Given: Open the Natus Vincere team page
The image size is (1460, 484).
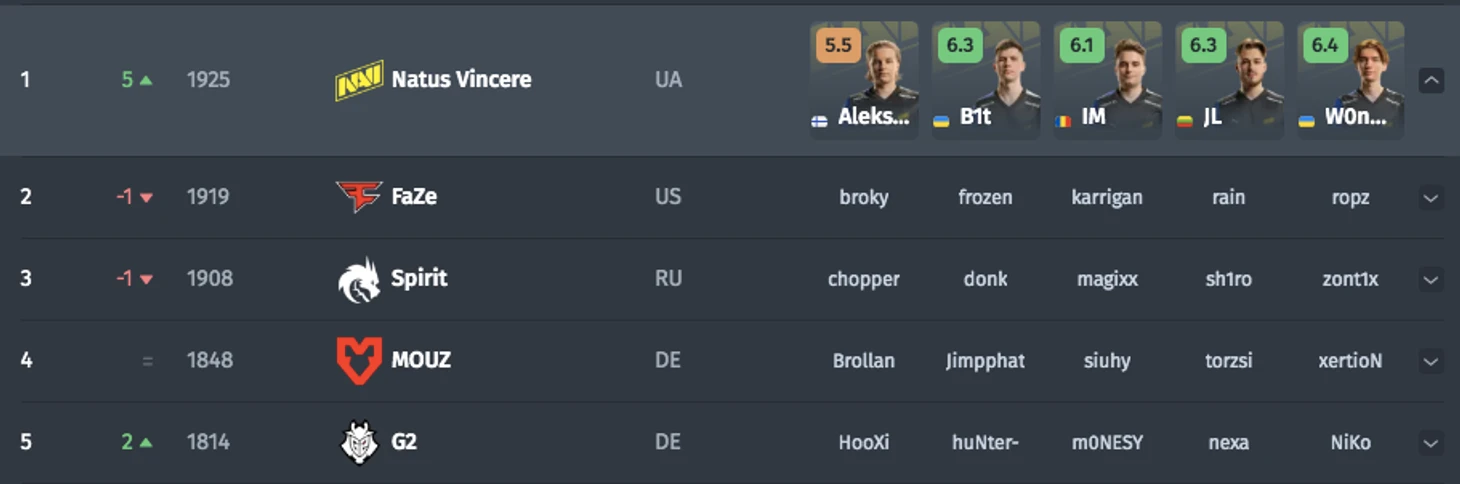Looking at the screenshot, I should click(x=461, y=79).
